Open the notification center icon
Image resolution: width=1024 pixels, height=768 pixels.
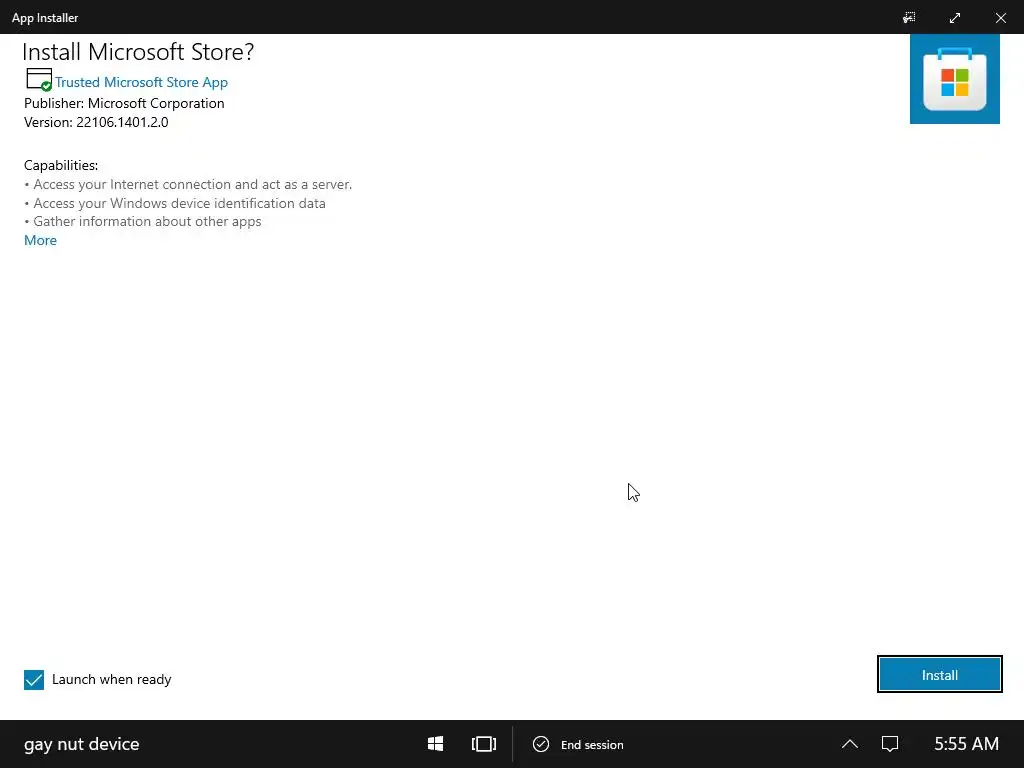(889, 744)
